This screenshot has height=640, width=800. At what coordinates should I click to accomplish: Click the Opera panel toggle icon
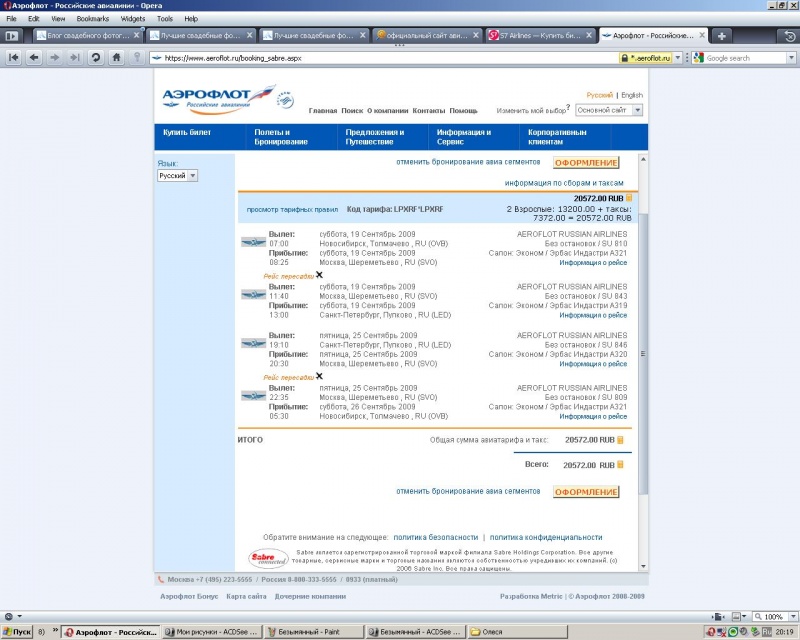[11, 36]
